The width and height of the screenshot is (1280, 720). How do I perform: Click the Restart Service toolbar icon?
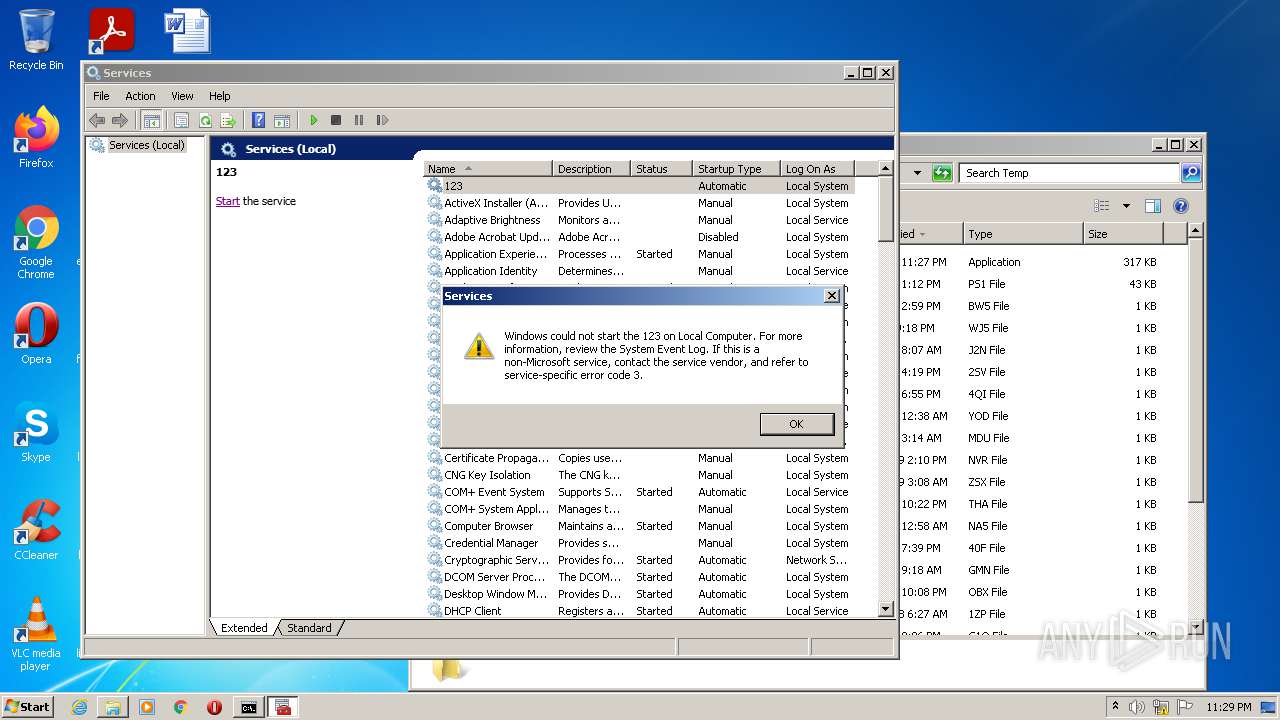coord(382,120)
